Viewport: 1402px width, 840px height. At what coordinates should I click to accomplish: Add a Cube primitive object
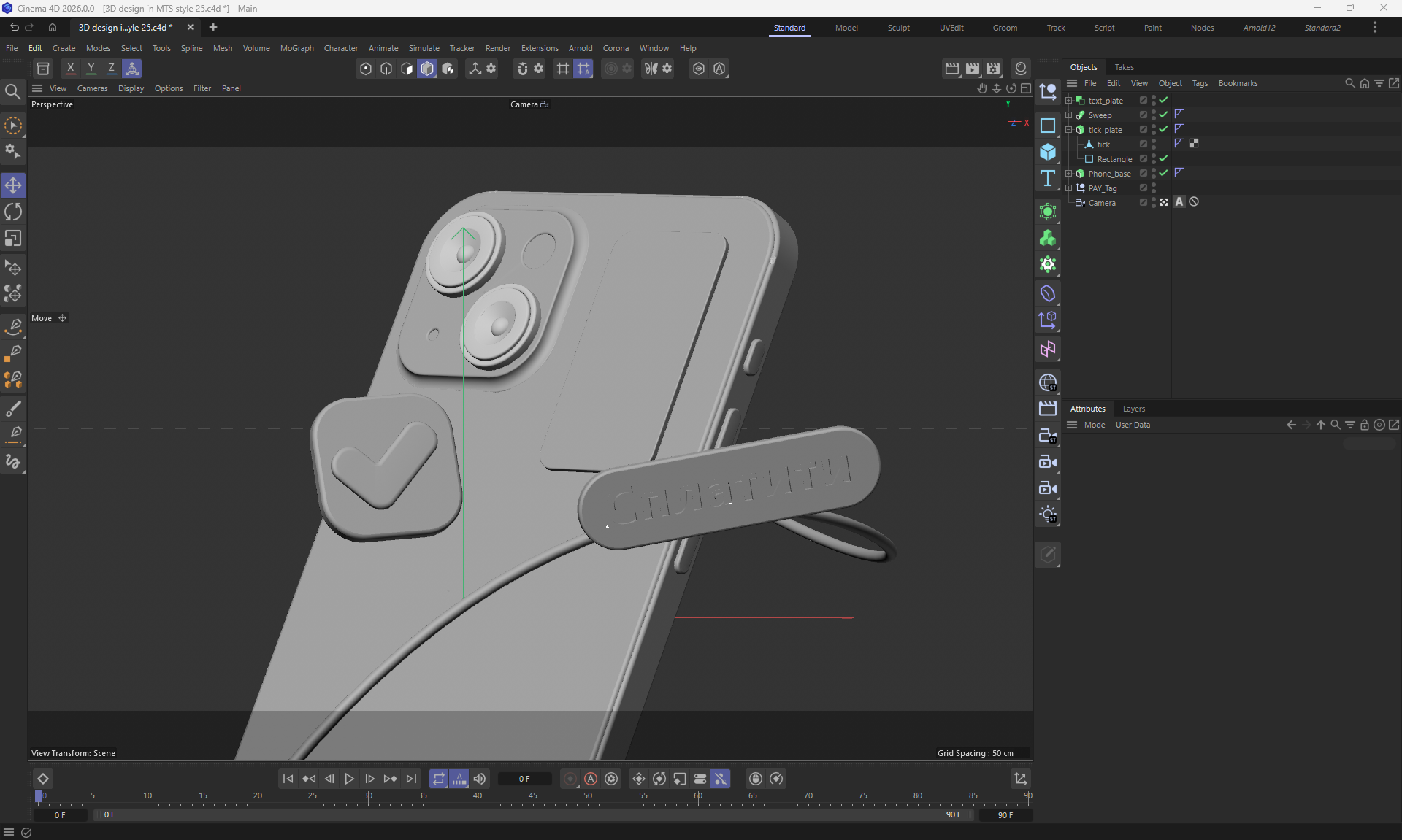1048,152
